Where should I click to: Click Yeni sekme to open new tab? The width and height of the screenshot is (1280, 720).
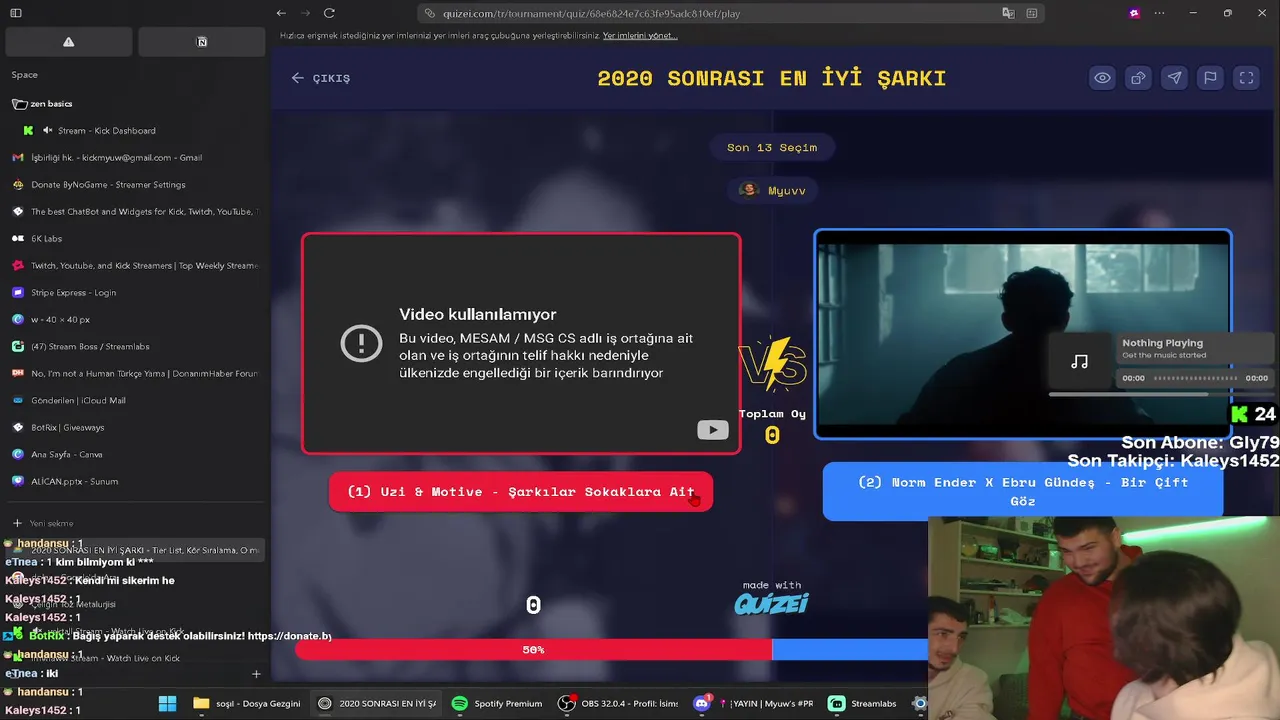point(135,523)
